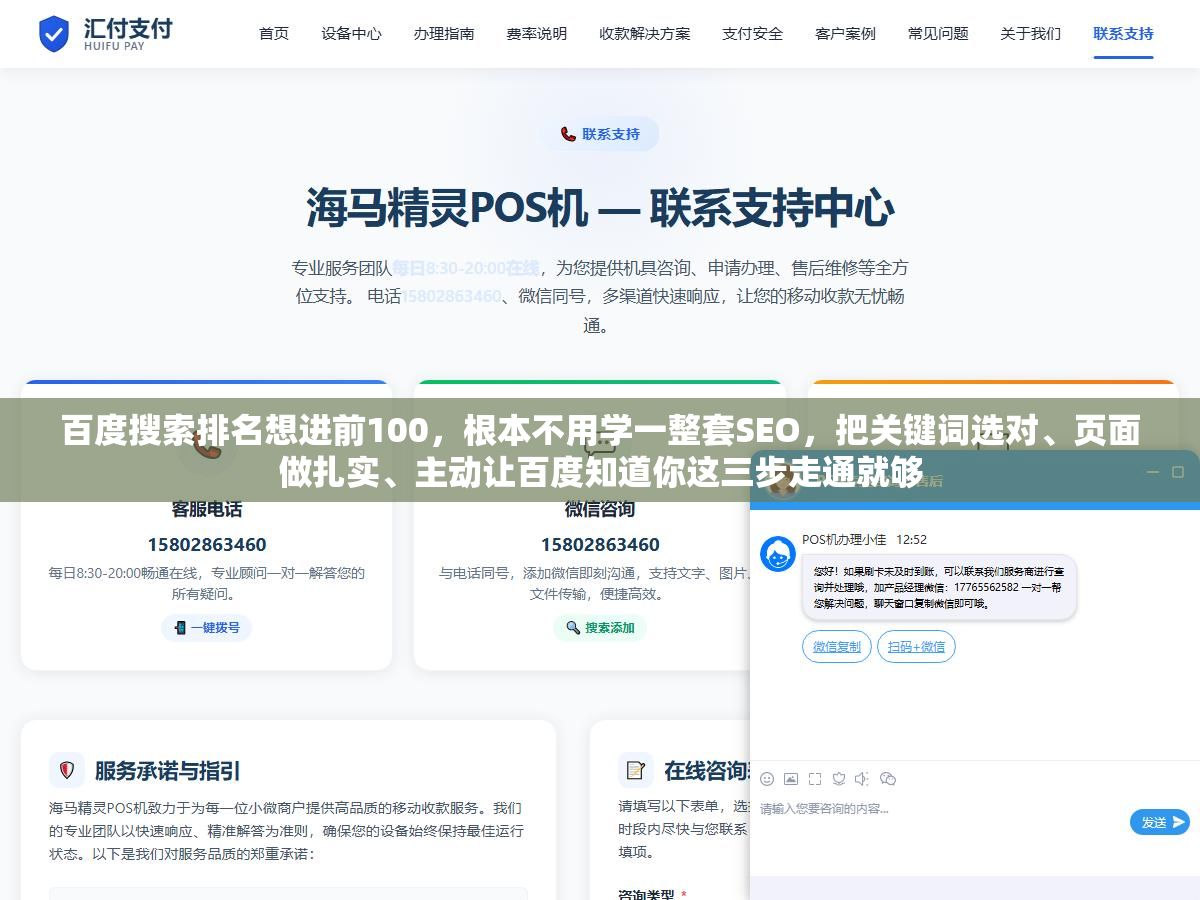
Task: Open the emoji picker in chat
Action: pyautogui.click(x=767, y=779)
